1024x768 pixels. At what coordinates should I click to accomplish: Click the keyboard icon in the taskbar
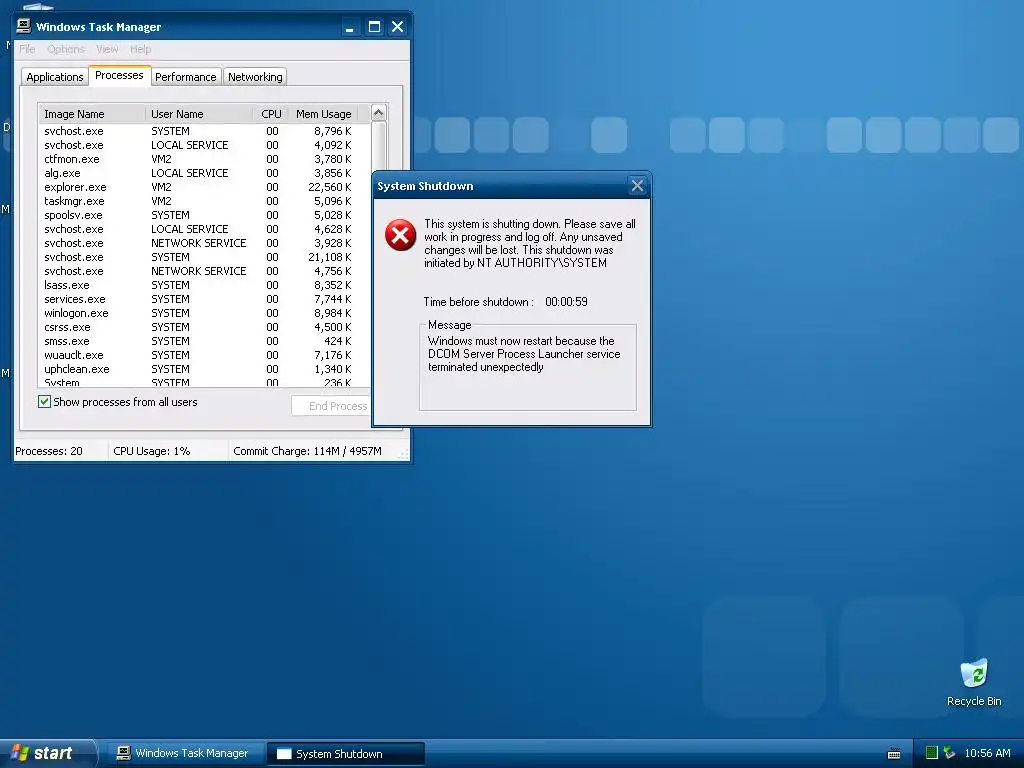894,754
